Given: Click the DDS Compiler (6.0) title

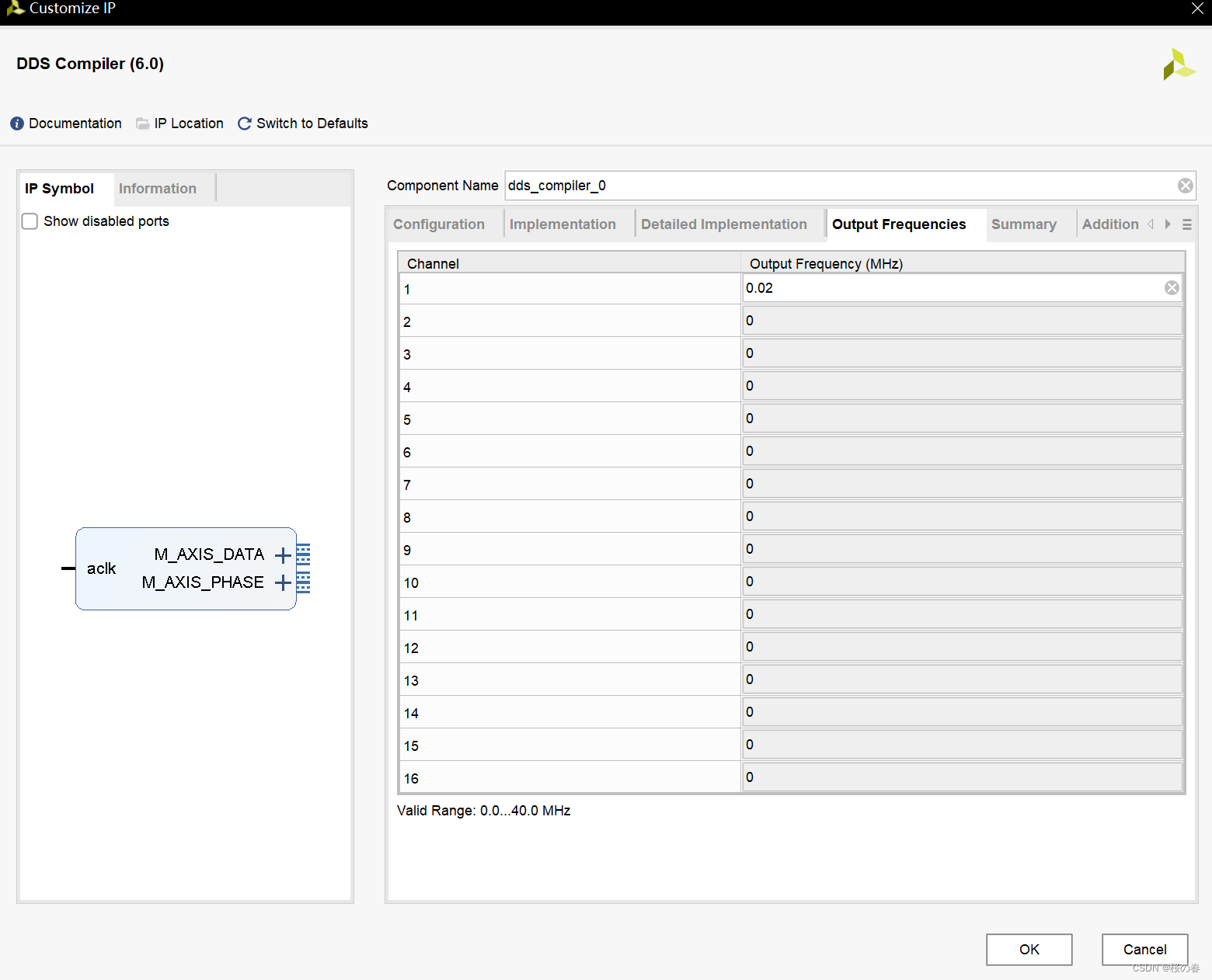Looking at the screenshot, I should click(90, 64).
